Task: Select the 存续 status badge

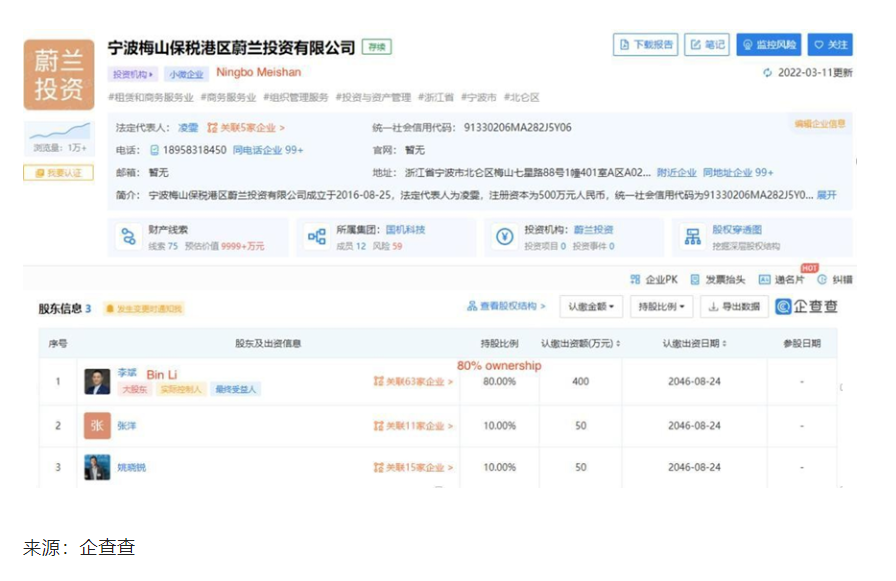Action: [377, 47]
